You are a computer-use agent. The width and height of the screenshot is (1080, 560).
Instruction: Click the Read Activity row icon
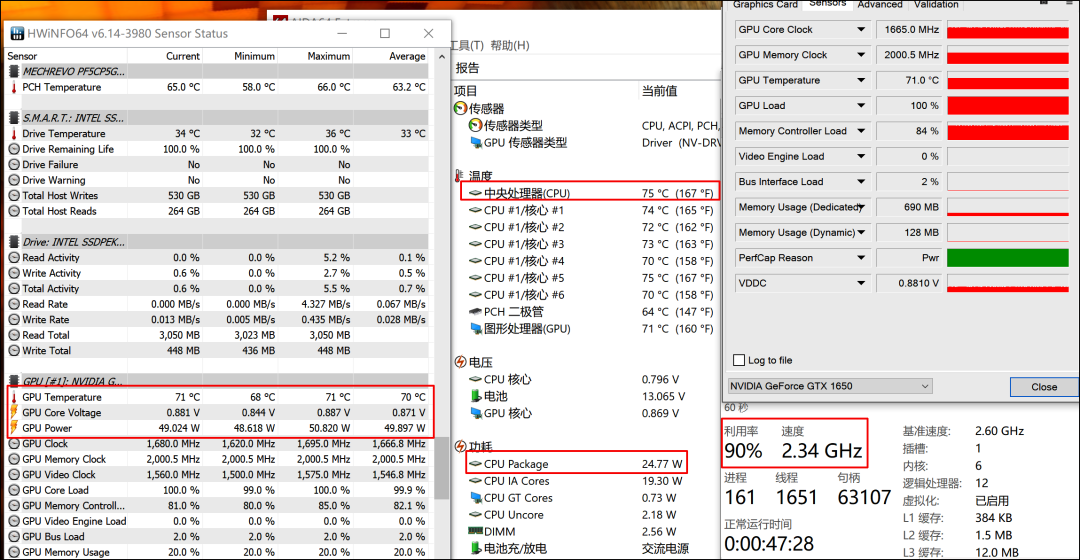click(x=14, y=258)
